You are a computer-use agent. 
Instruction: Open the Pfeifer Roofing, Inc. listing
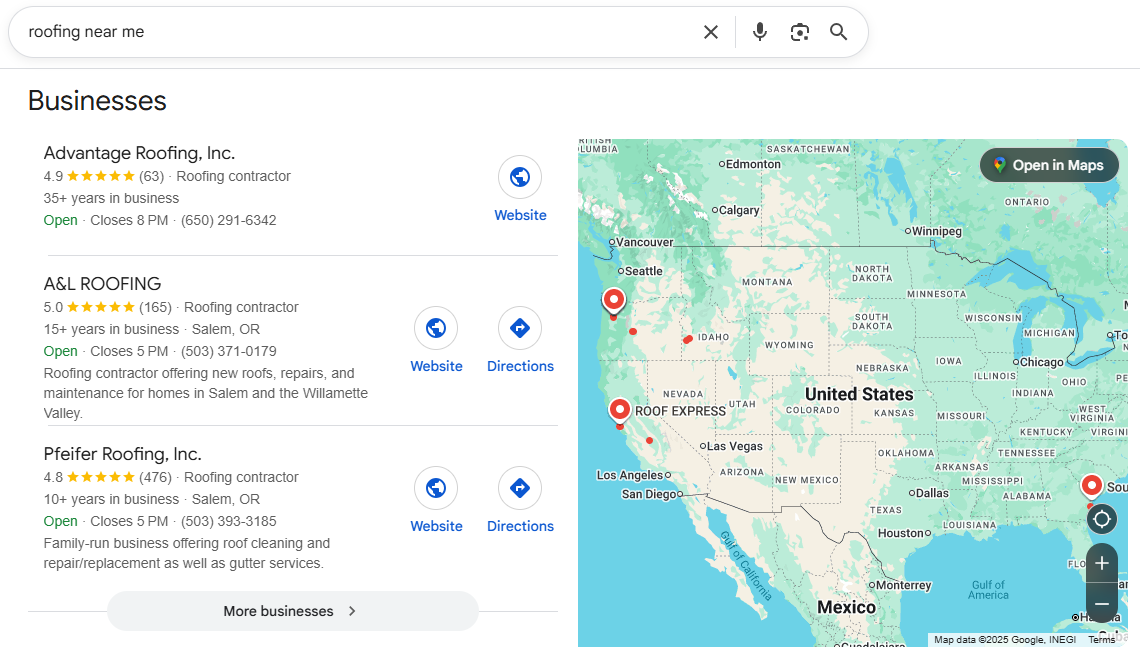coord(122,453)
